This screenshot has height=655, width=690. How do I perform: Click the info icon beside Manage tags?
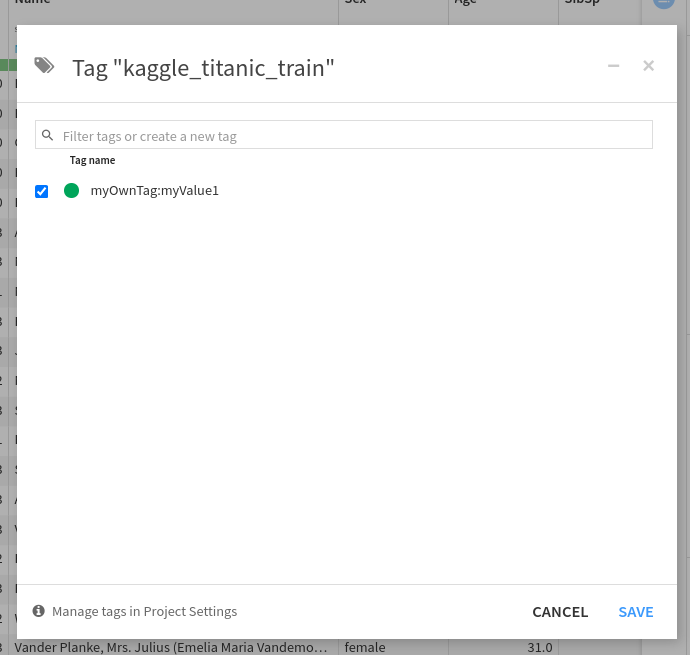pos(39,611)
